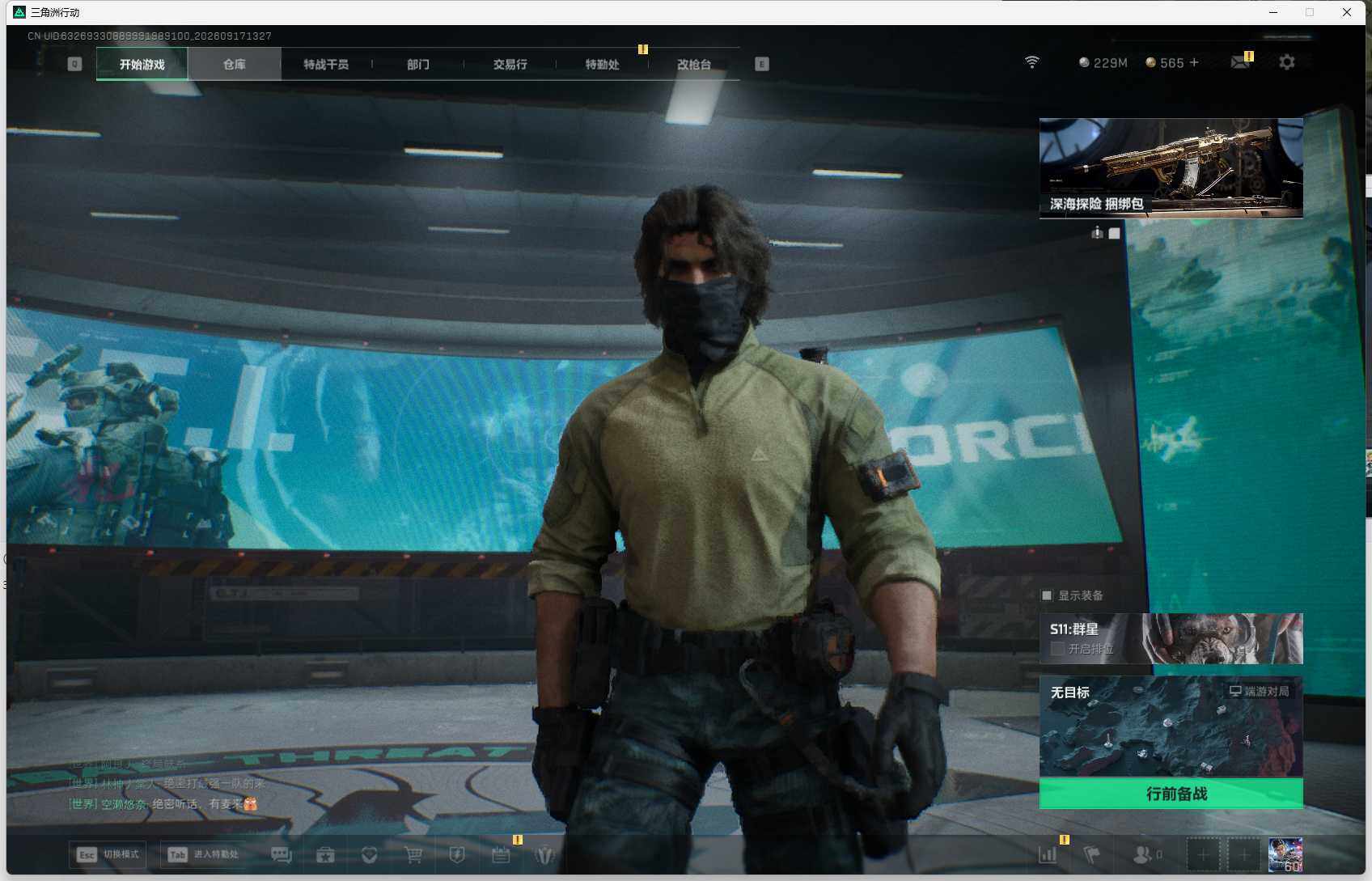1372x881 pixels.
Task: Open the bar chart statistics icon
Action: pos(1048,854)
